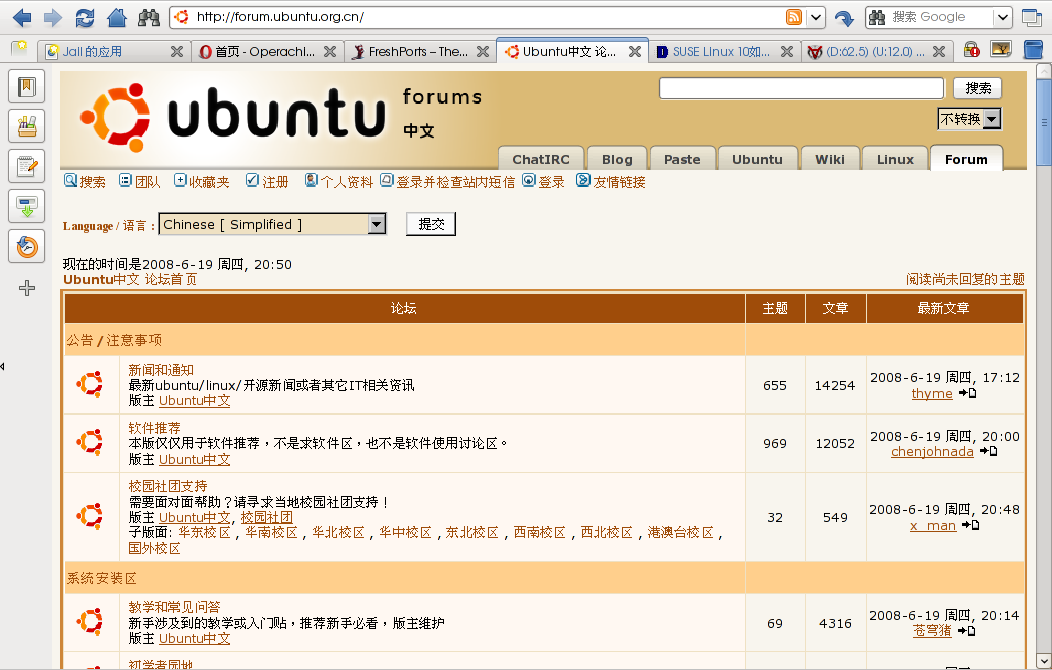Click the forum search text field
This screenshot has width=1052, height=670.
(x=801, y=88)
